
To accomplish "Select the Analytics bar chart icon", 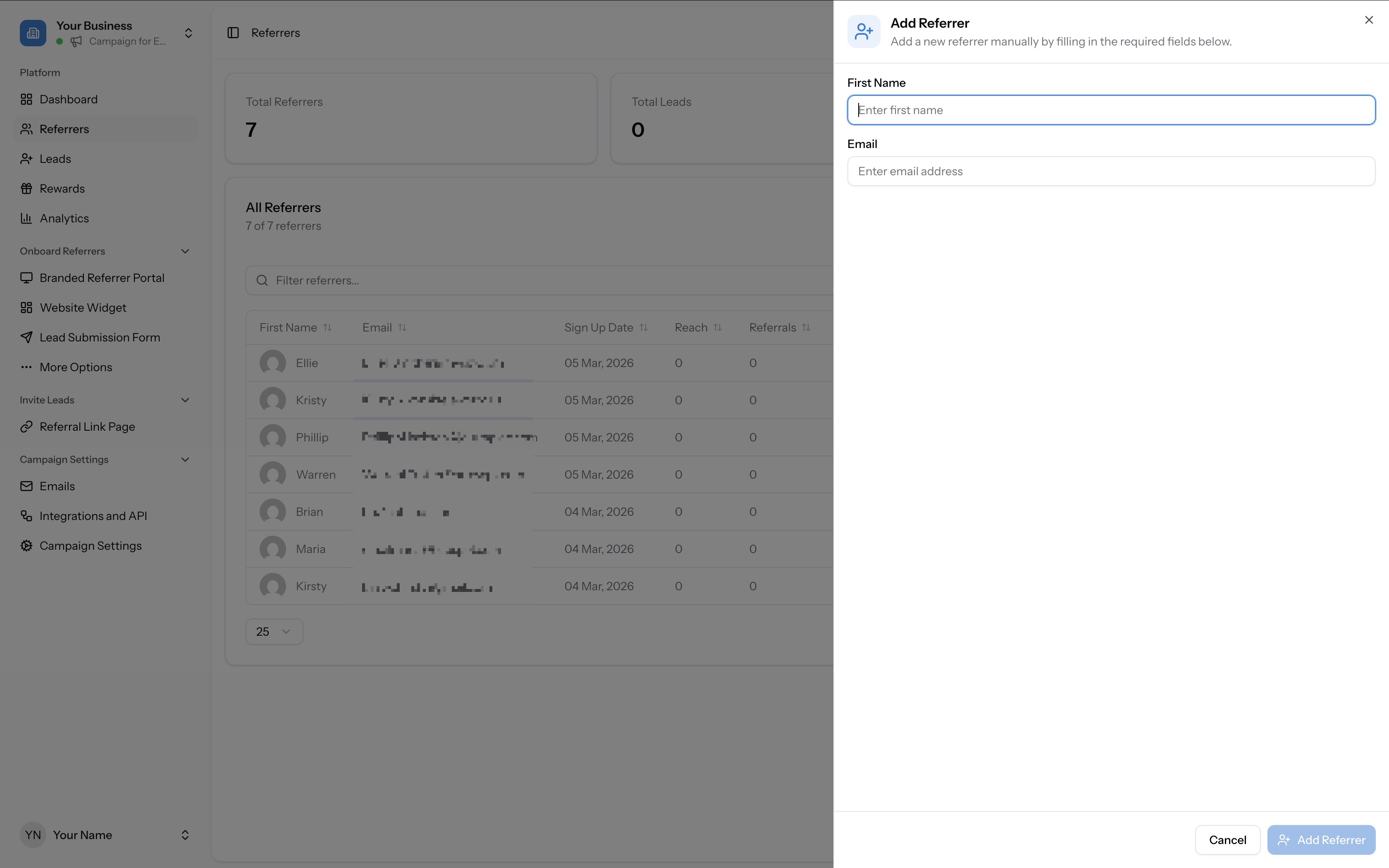I will point(26,218).
